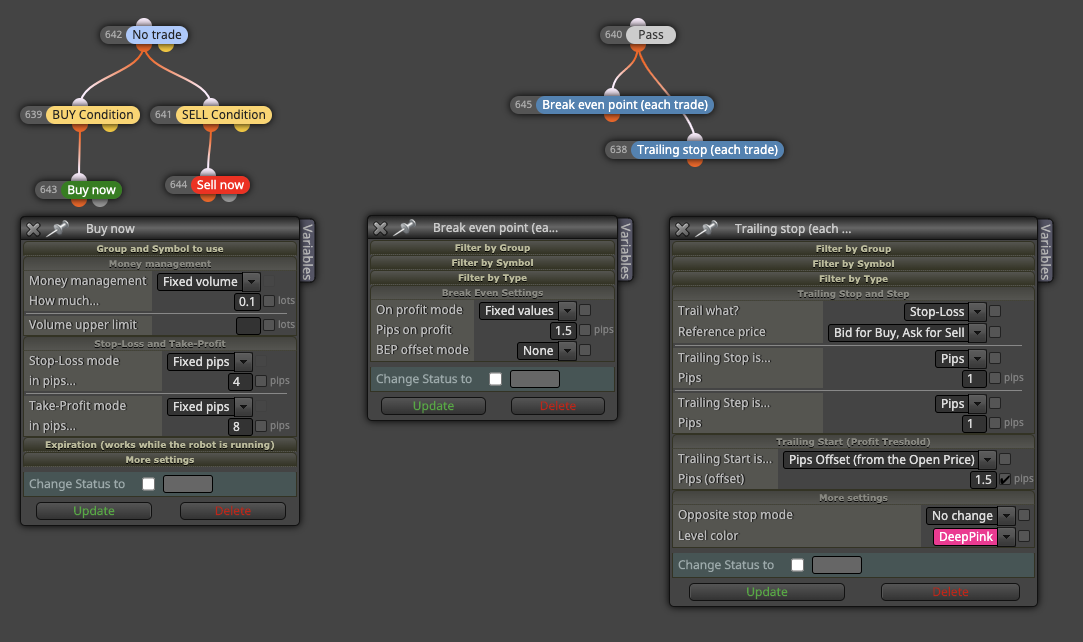The height and width of the screenshot is (642, 1083).
Task: Toggle checkbox beside Trail what Stop-Loss
Action: 995,311
